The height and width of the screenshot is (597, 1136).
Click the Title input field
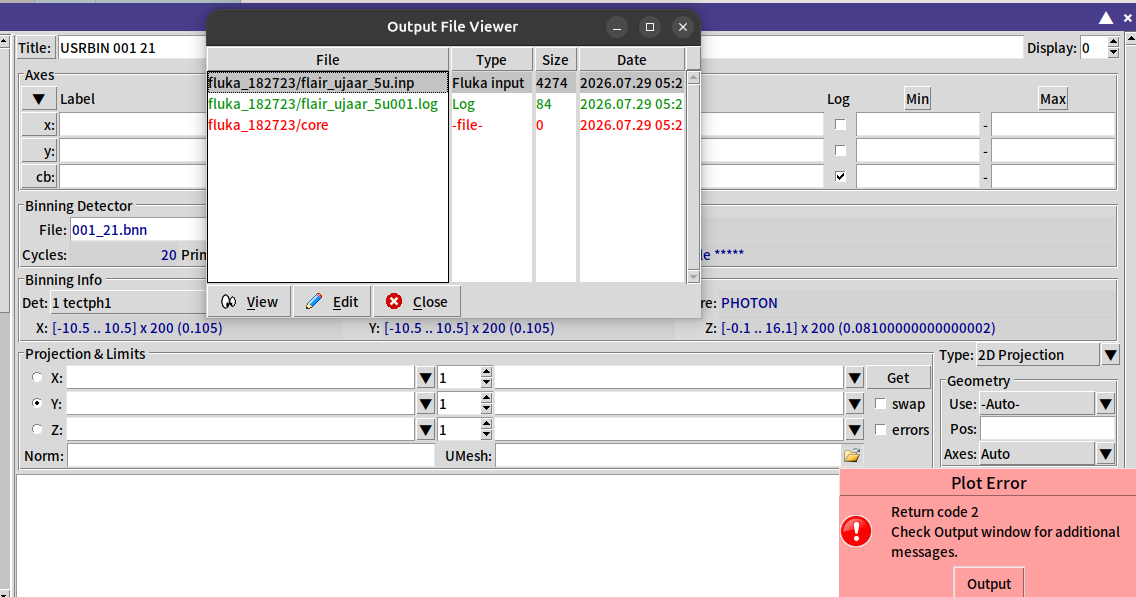coord(540,48)
